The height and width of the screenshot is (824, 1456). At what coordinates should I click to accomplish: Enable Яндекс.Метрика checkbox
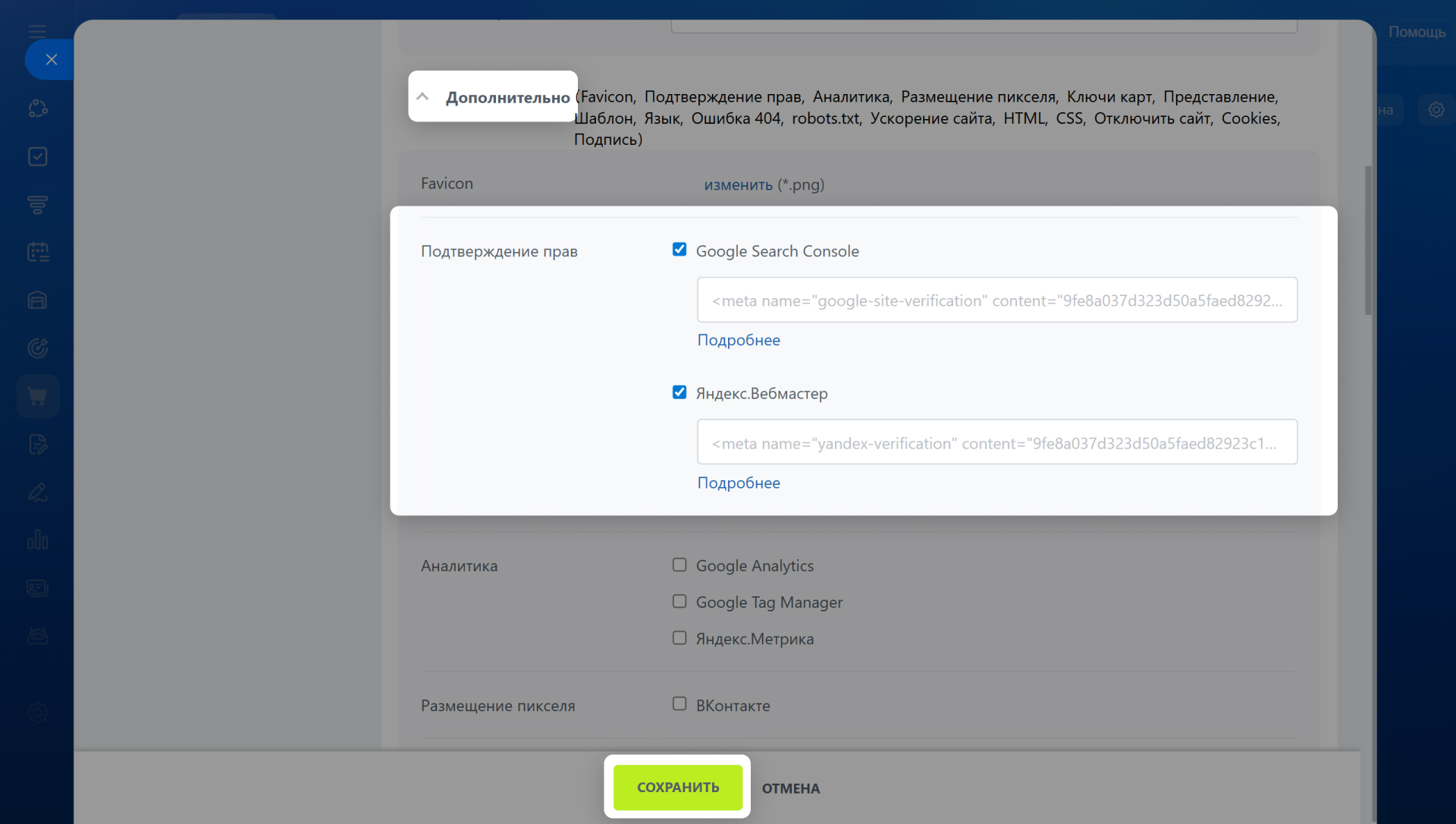[x=679, y=638]
